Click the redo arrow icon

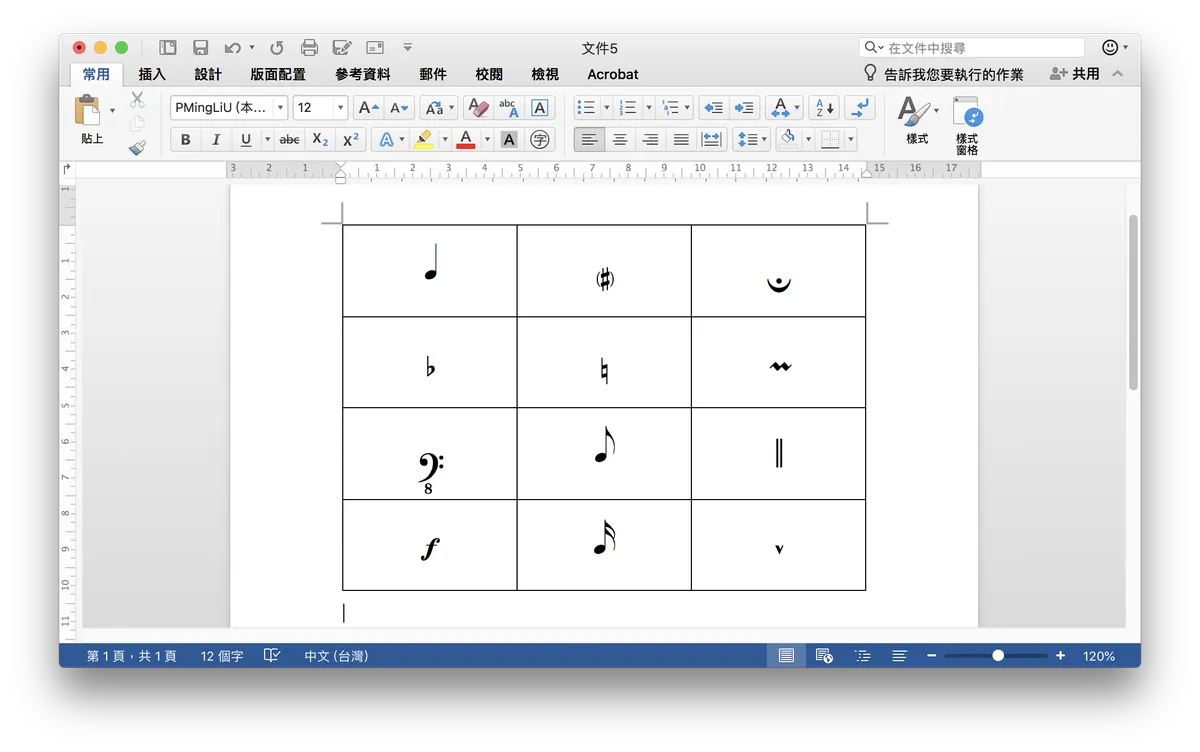tap(277, 47)
